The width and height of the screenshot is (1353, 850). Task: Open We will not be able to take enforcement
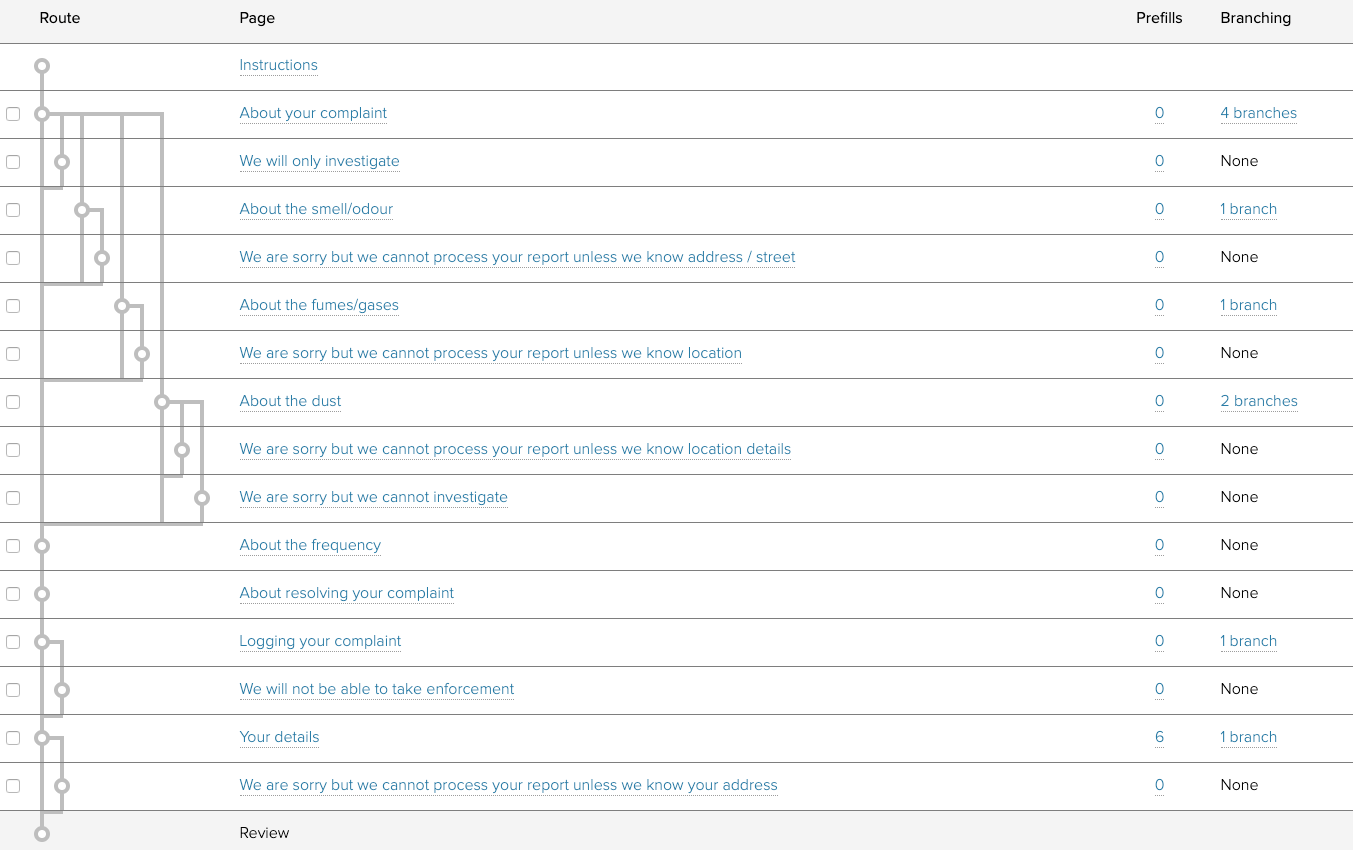click(x=376, y=689)
